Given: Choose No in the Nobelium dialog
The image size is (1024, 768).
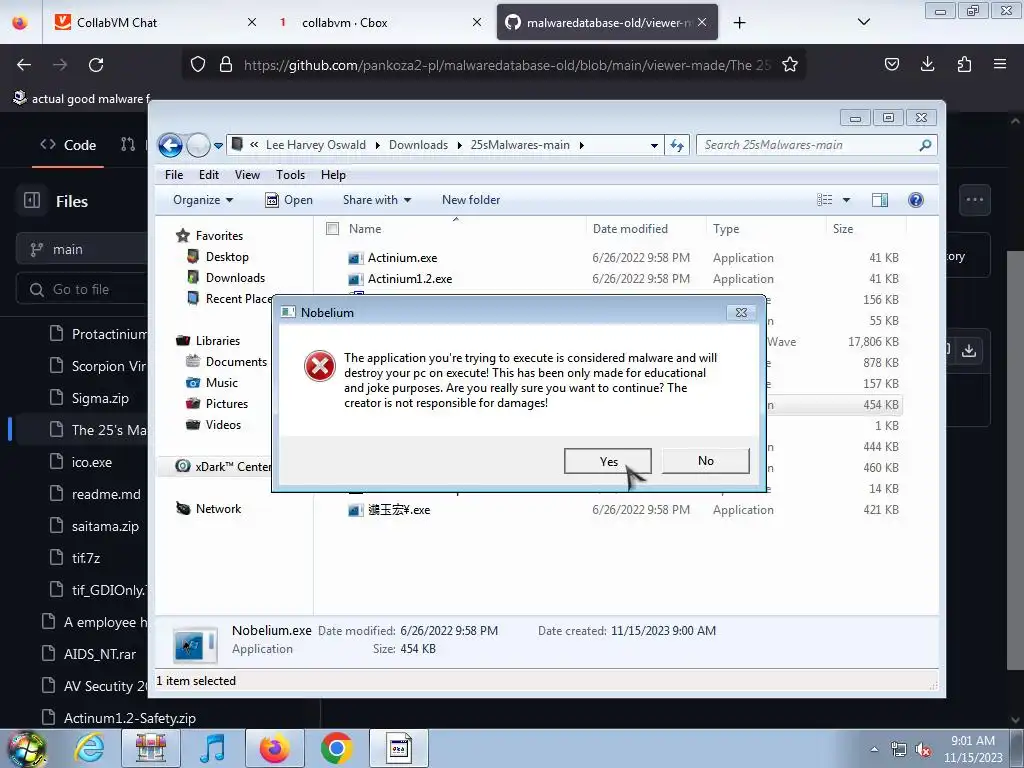Looking at the screenshot, I should [x=705, y=461].
